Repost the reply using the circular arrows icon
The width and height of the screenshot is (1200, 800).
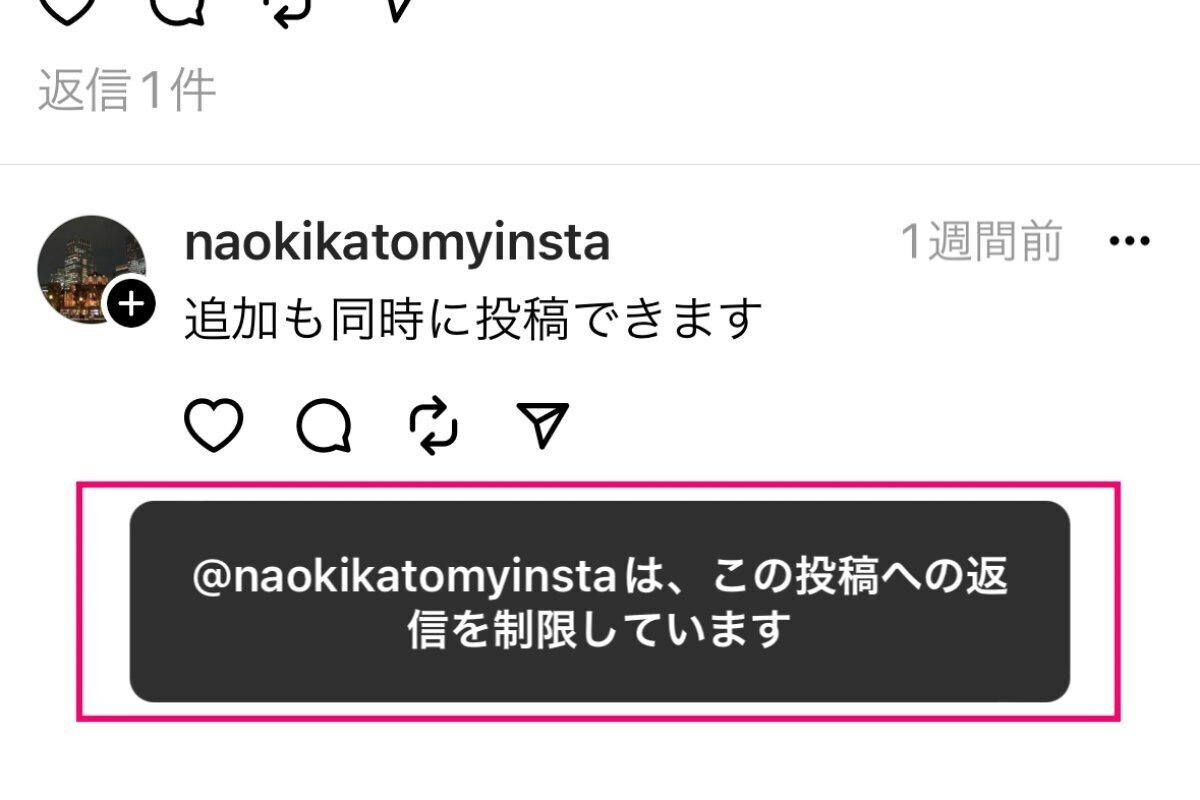pyautogui.click(x=434, y=426)
